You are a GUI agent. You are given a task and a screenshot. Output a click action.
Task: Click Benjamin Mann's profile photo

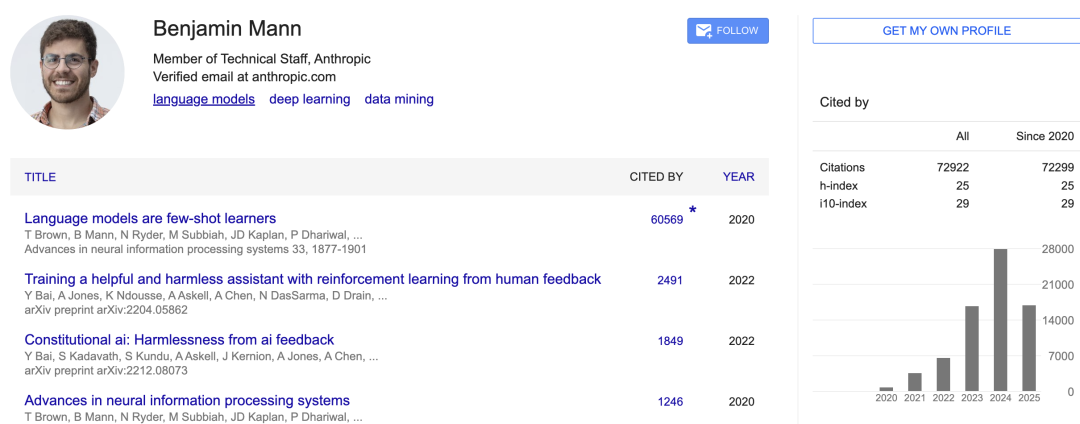[68, 72]
